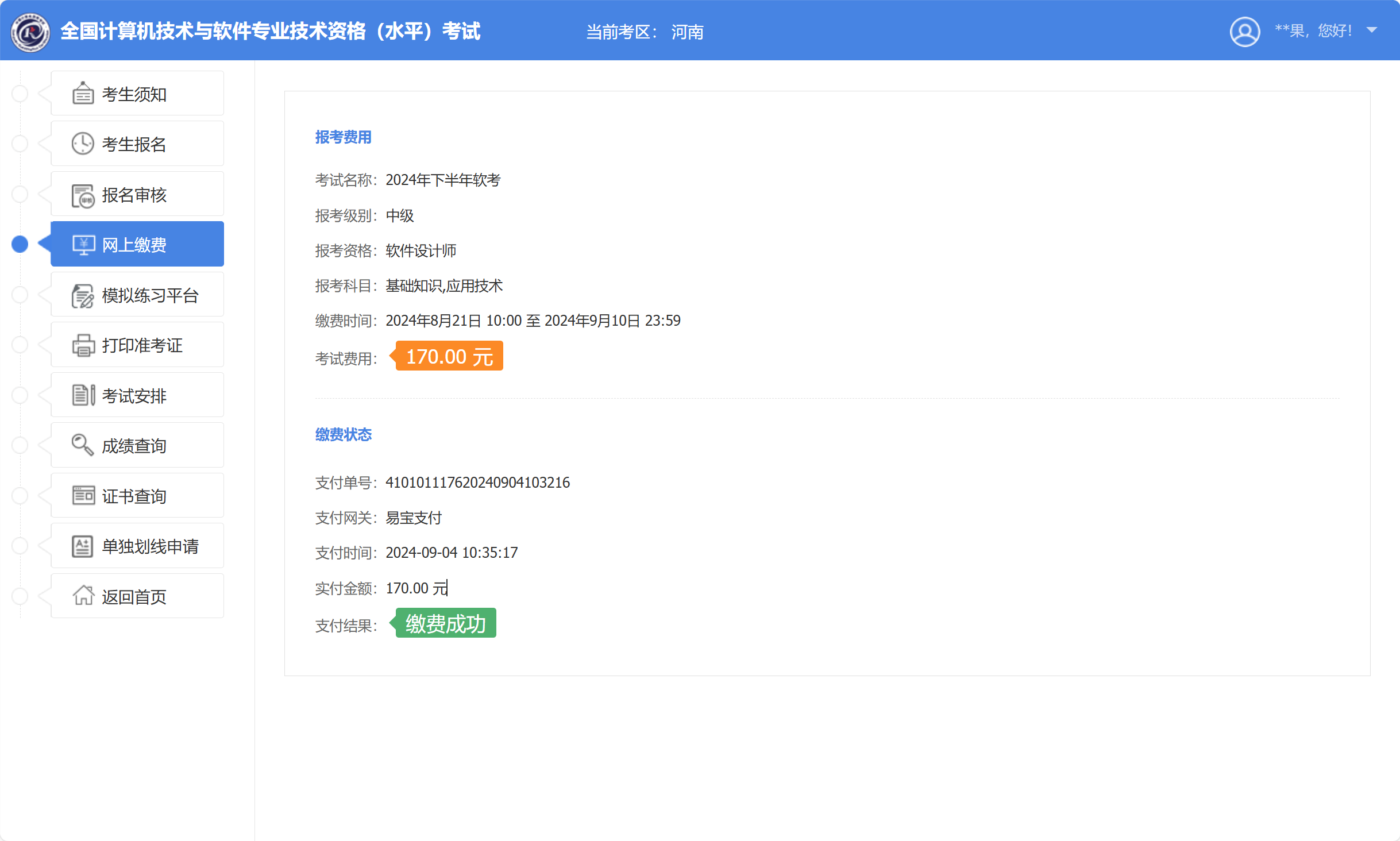
Task: Click the house icon for 返回首页
Action: (x=83, y=596)
